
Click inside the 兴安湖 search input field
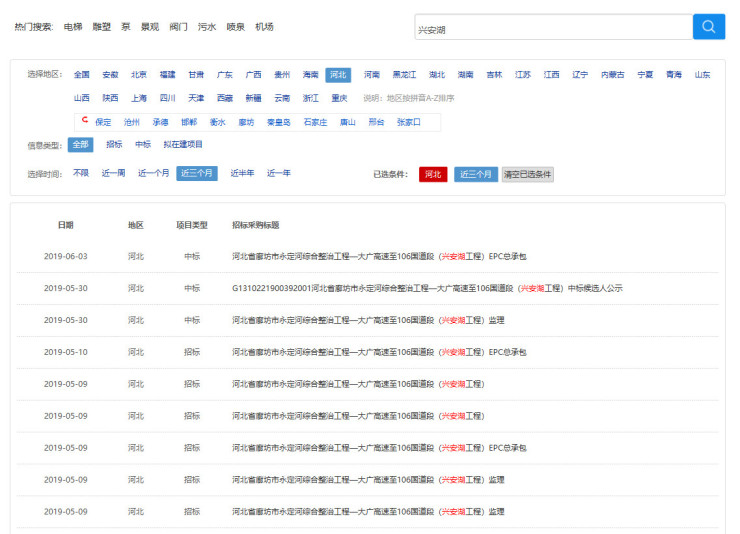tap(552, 28)
